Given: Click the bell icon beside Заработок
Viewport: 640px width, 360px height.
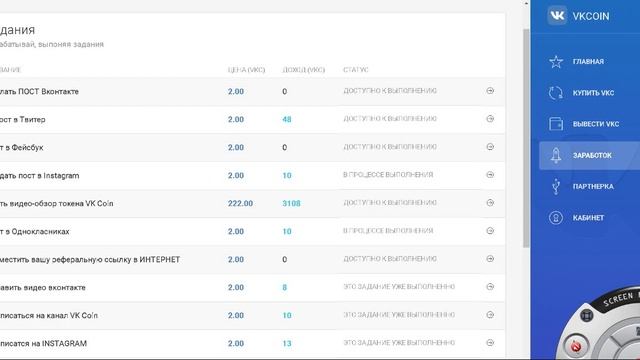Looking at the screenshot, I should (556, 155).
